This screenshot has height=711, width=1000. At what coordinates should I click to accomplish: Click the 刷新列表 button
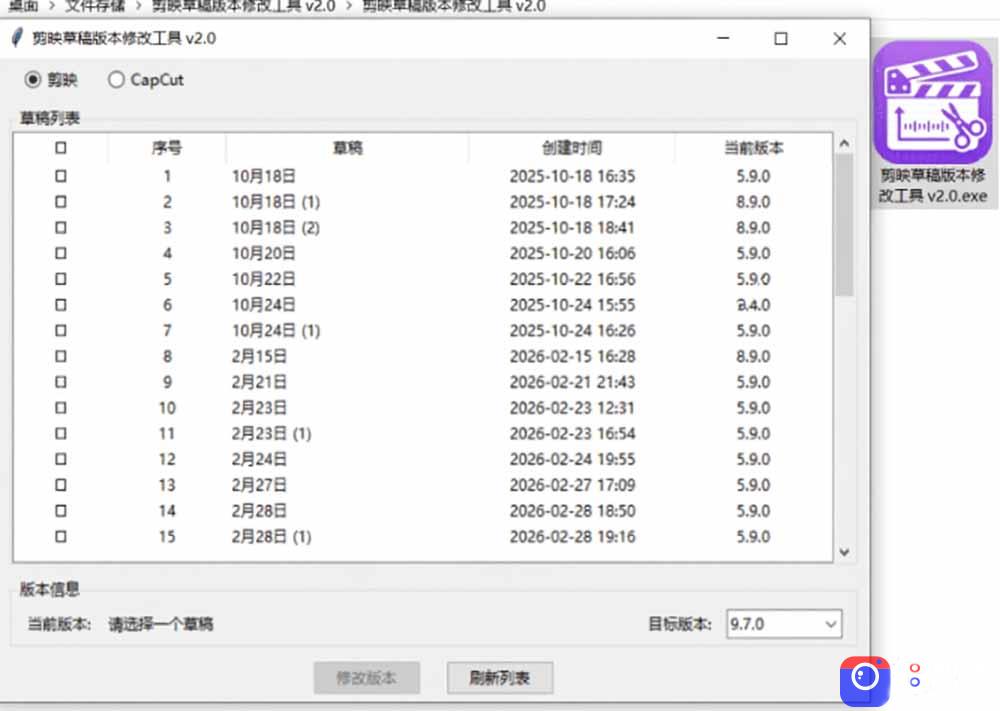click(x=500, y=677)
